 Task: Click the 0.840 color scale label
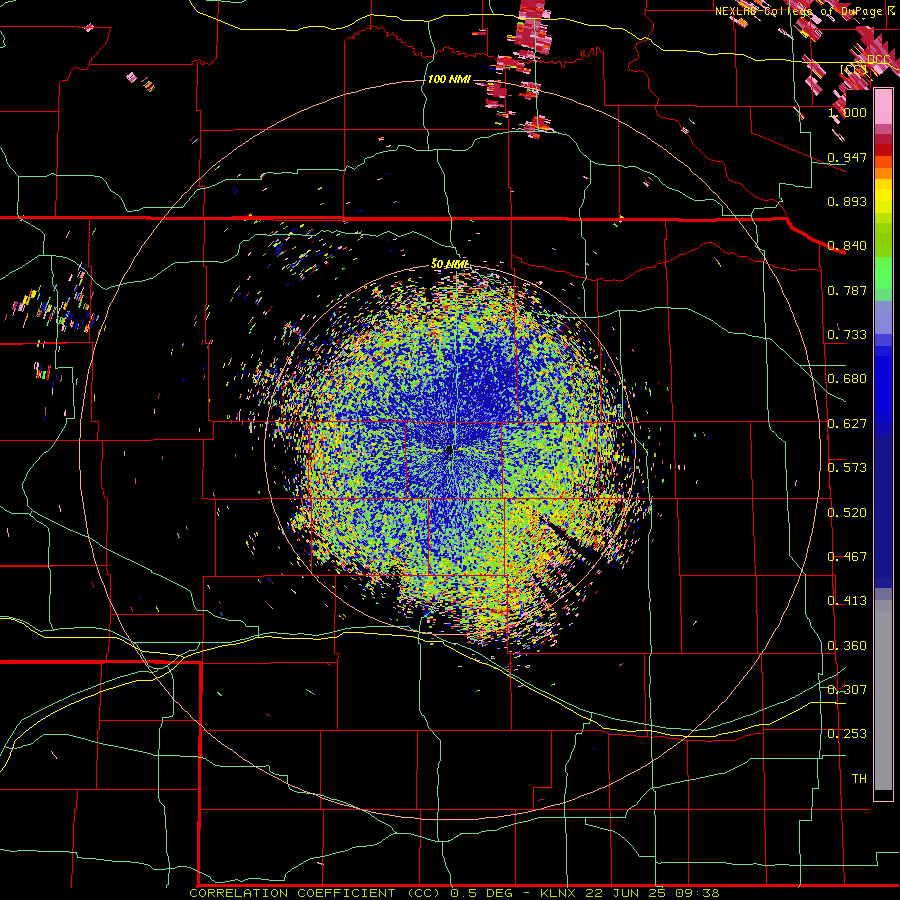tap(847, 245)
